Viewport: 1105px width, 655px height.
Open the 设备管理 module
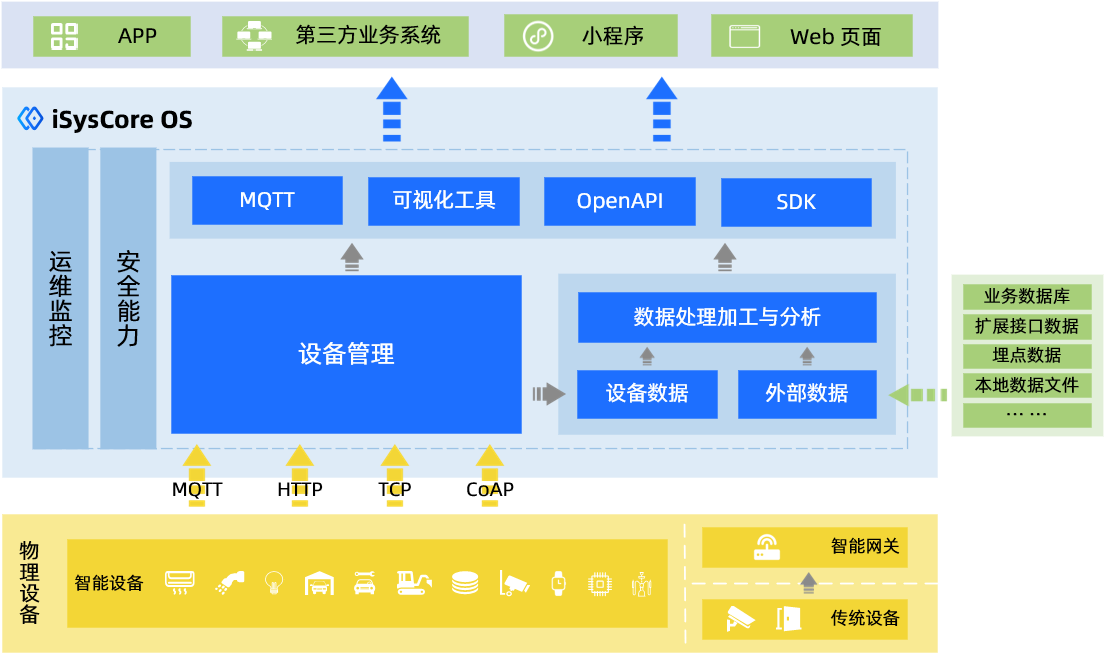pyautogui.click(x=346, y=354)
